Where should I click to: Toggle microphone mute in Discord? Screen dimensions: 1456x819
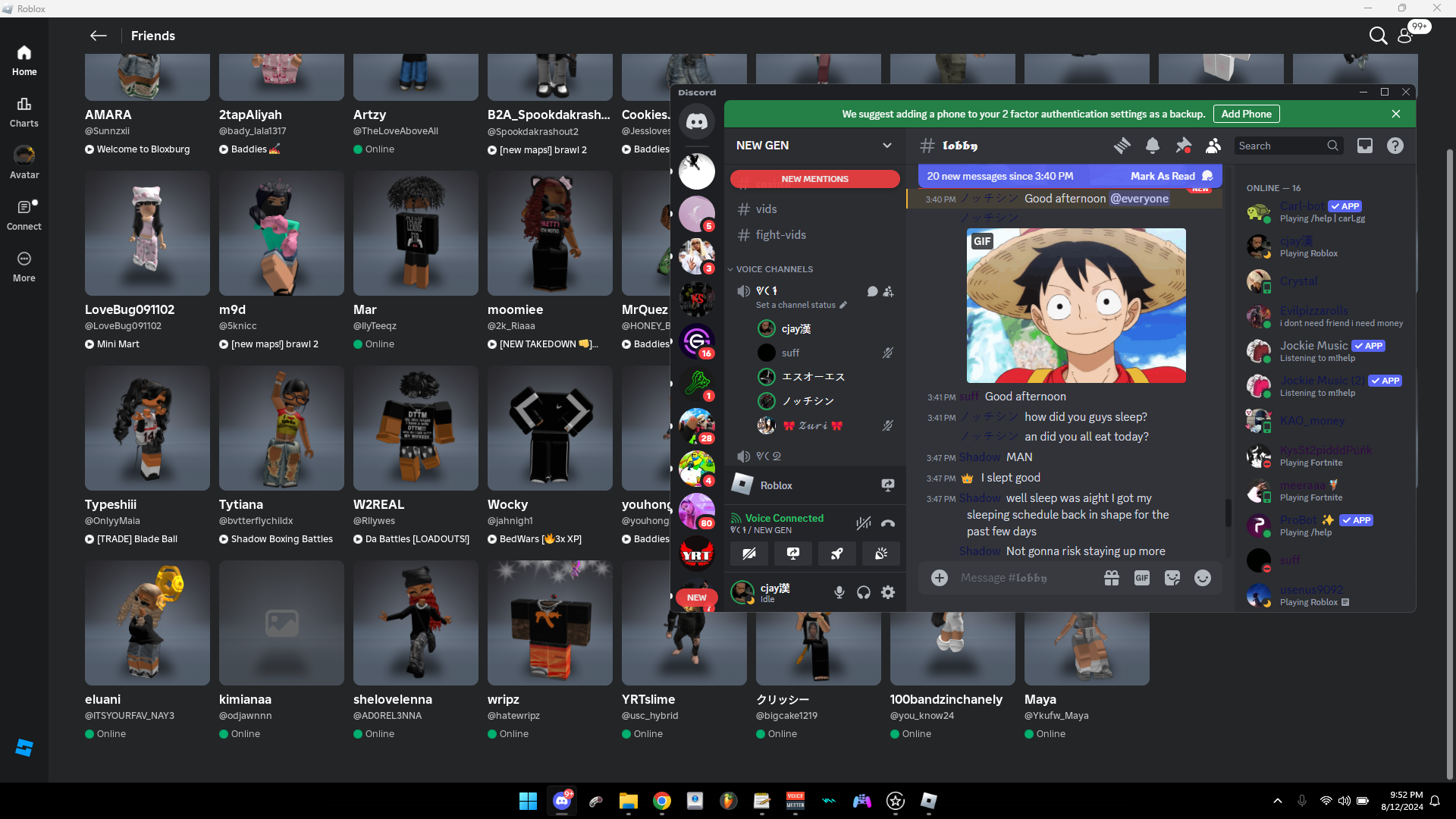coord(839,592)
